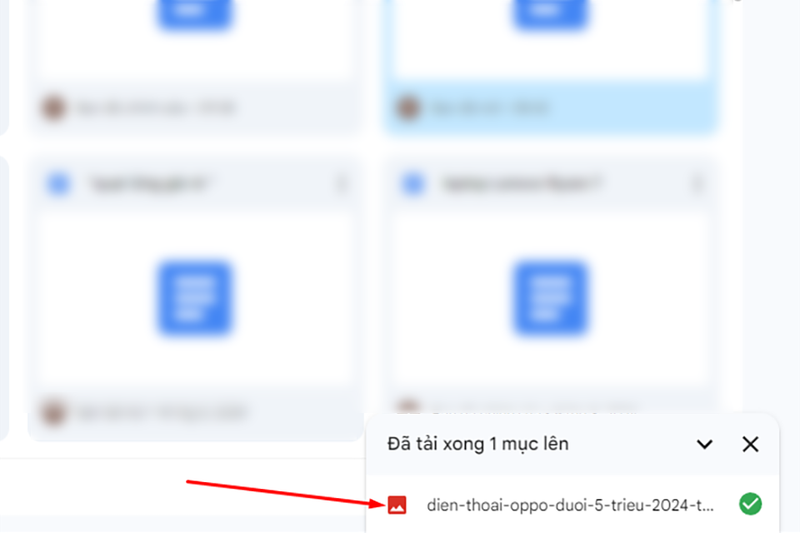Click the green upload-complete checkmark
Viewport: 800px width, 533px height.
750,504
